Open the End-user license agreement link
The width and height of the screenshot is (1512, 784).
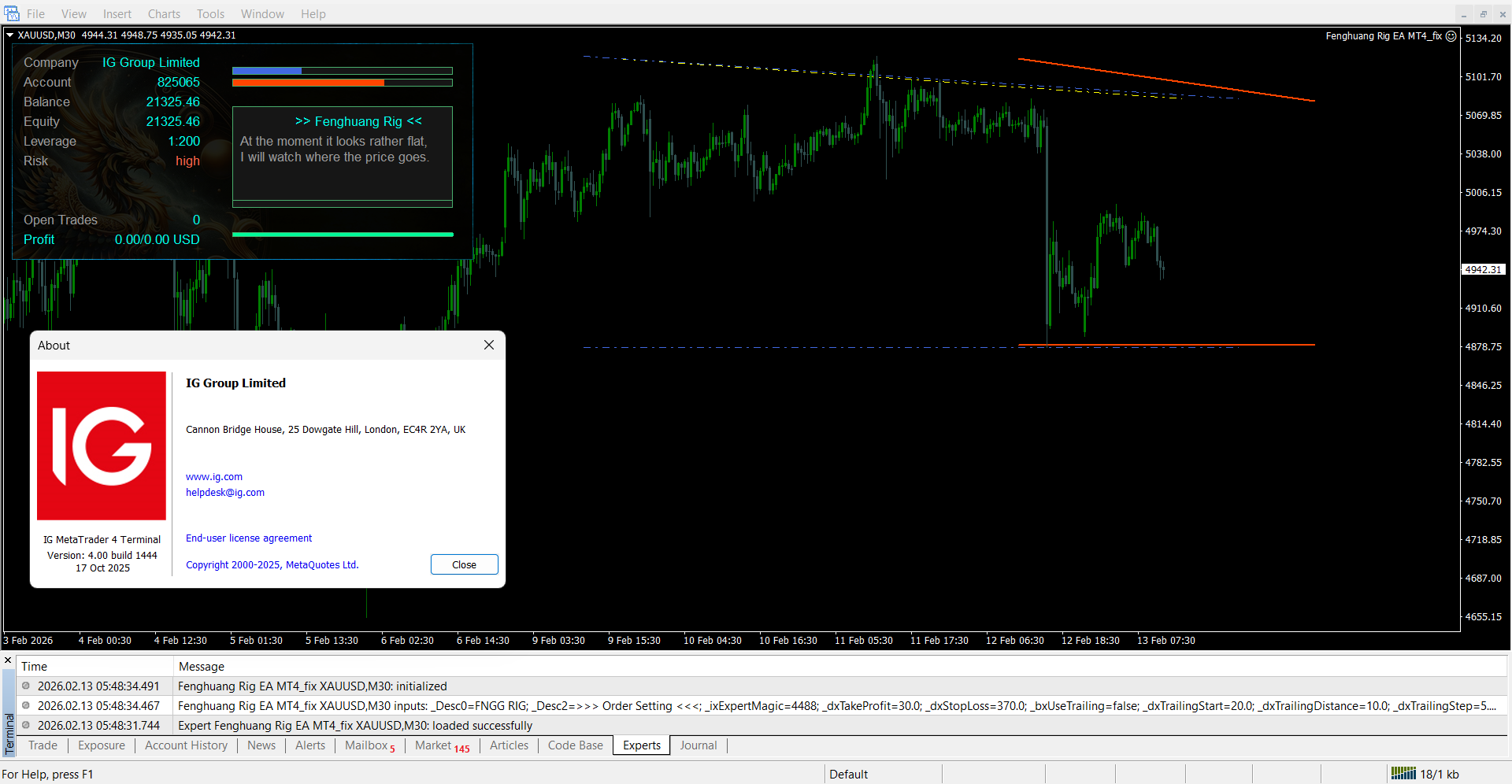(249, 538)
